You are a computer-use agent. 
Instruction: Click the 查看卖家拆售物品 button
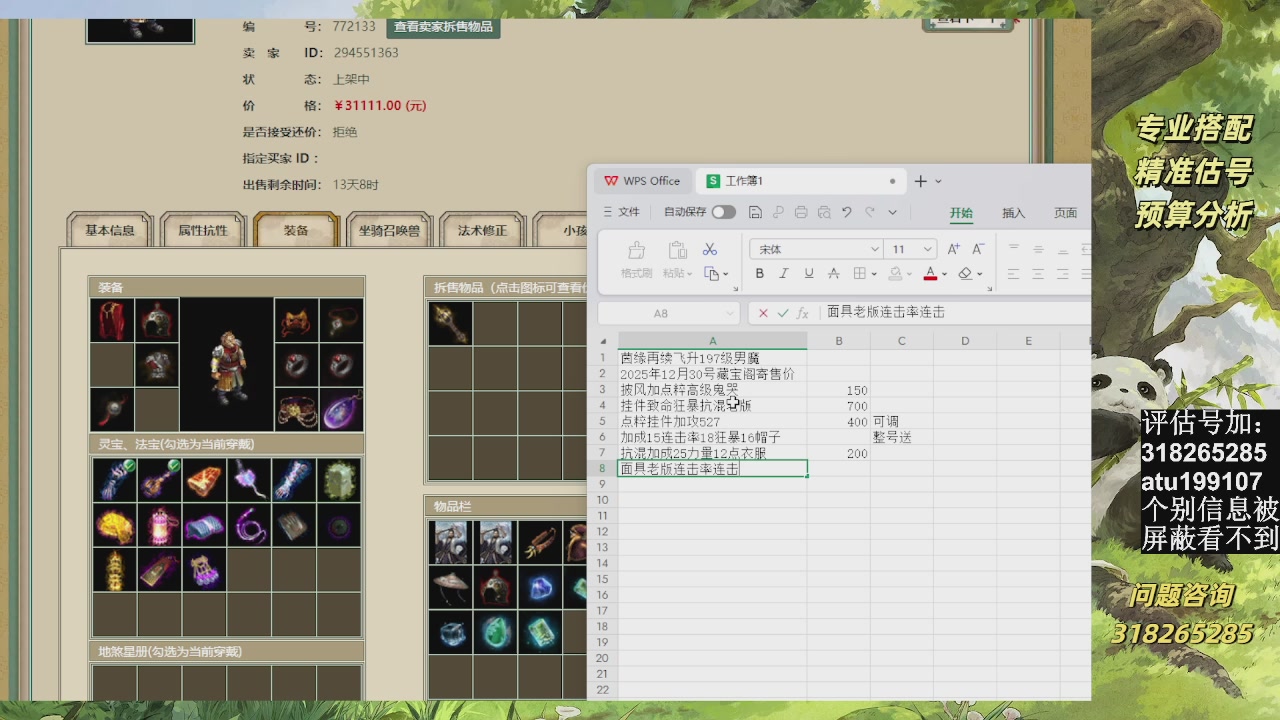click(441, 28)
